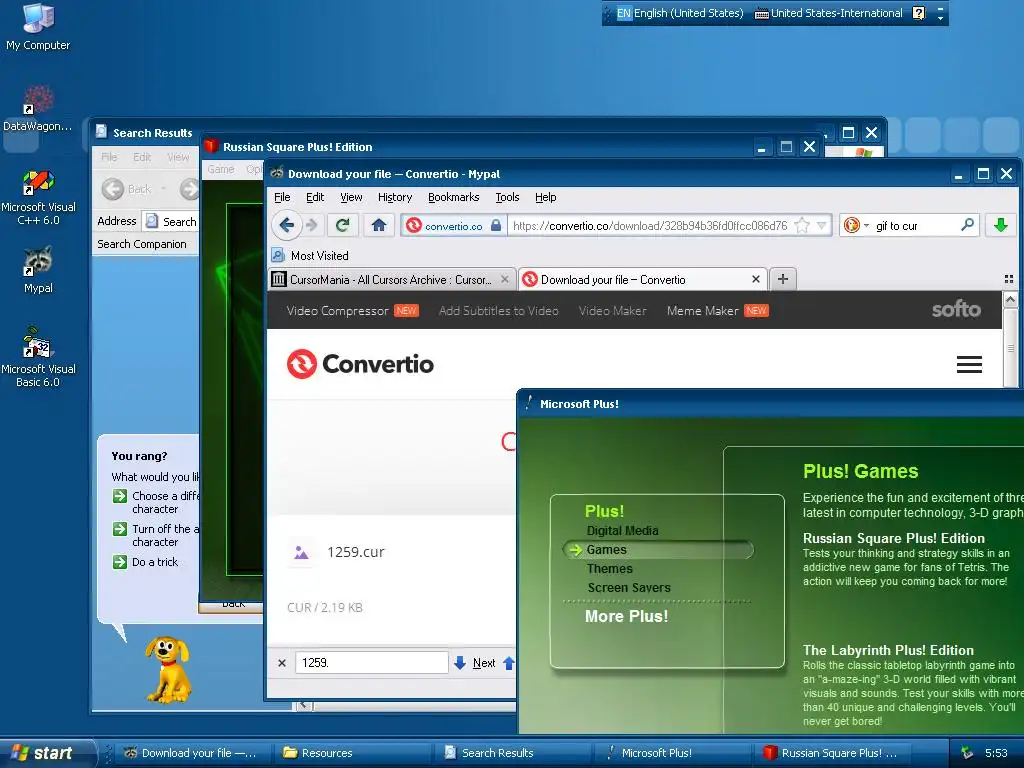Viewport: 1024px width, 768px height.
Task: Focus the find bar text field
Action: pos(371,663)
